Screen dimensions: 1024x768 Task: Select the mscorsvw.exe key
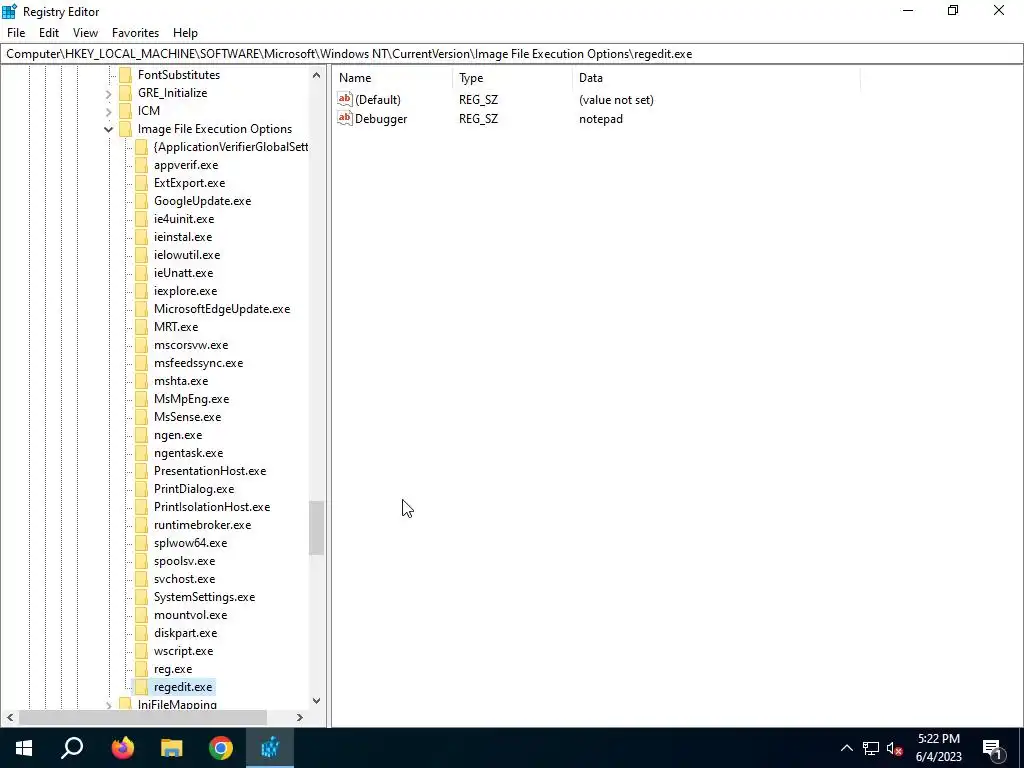(x=191, y=345)
